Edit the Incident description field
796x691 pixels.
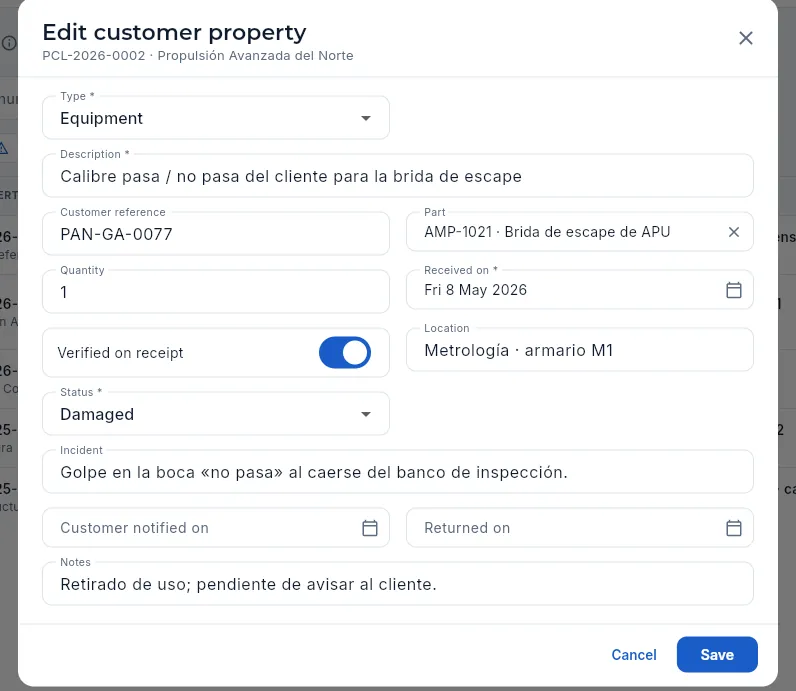(x=397, y=472)
